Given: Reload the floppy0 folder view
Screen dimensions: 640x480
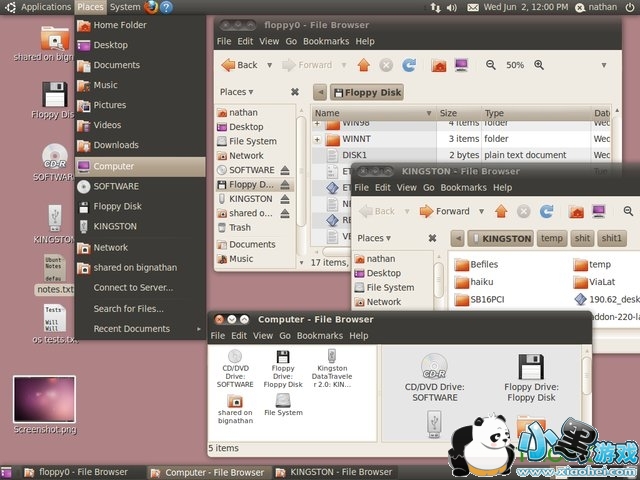Looking at the screenshot, I should pyautogui.click(x=408, y=65).
